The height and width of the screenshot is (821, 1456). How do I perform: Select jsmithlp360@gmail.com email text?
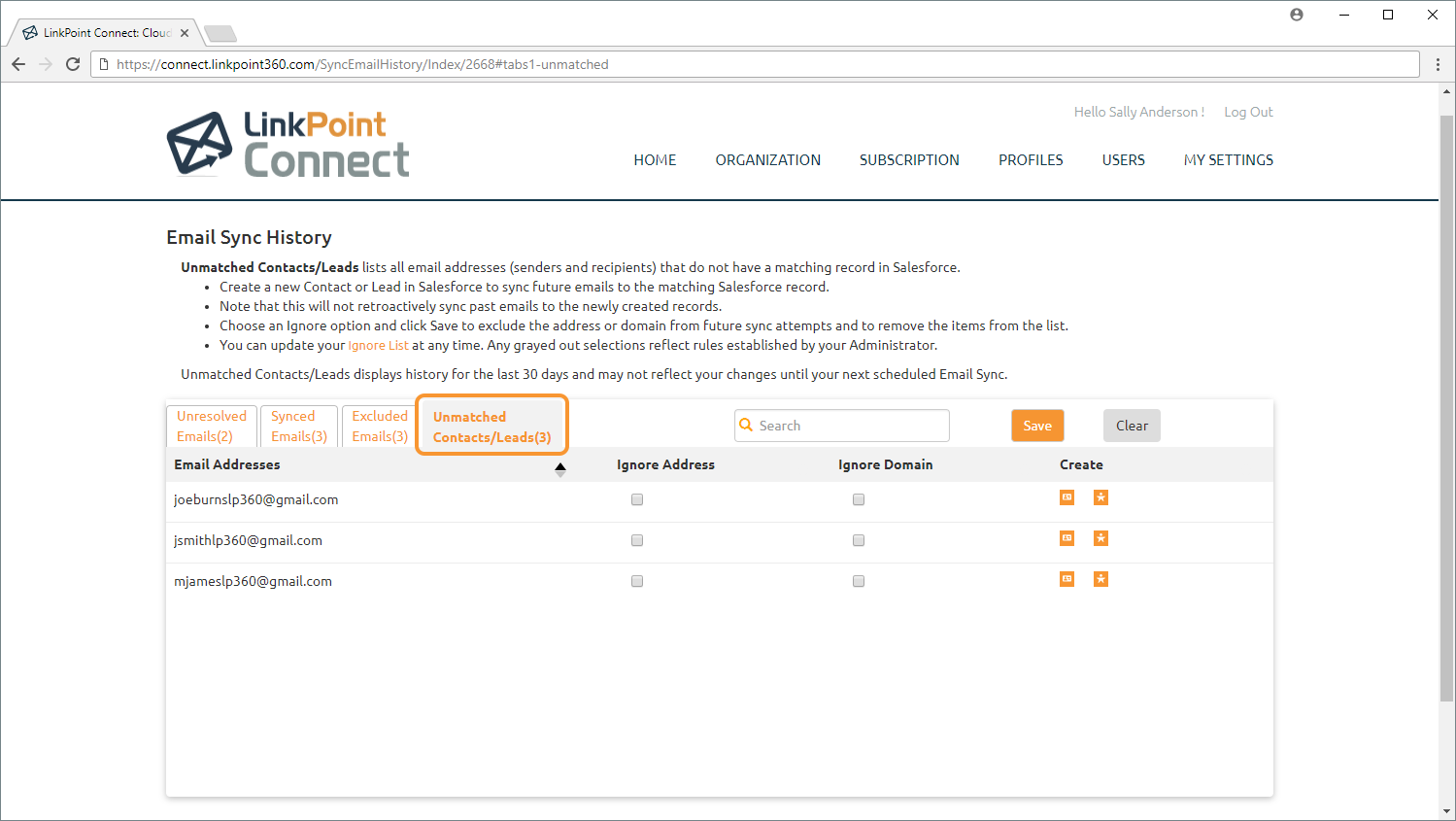point(248,540)
